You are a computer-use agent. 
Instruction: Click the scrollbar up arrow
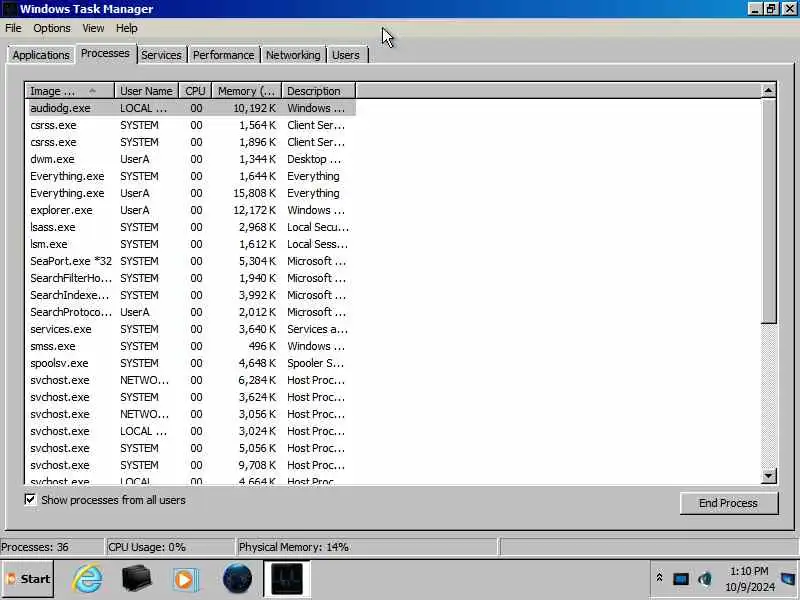pyautogui.click(x=768, y=91)
